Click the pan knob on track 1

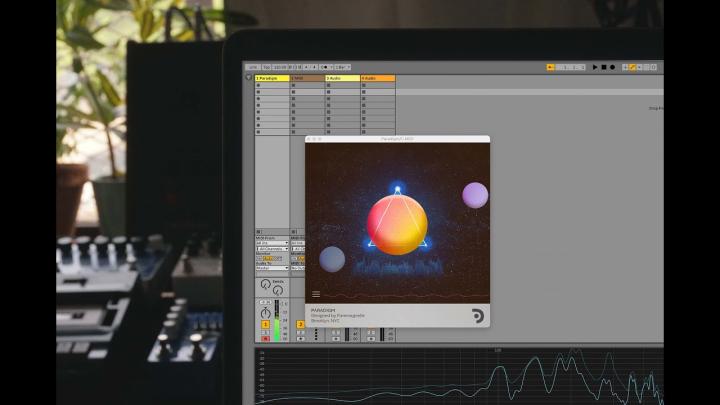(x=265, y=313)
